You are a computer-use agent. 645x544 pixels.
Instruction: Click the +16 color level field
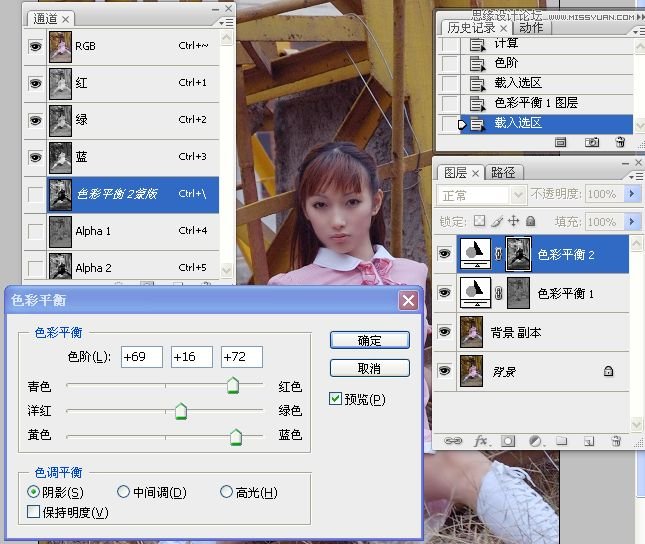pyautogui.click(x=192, y=356)
